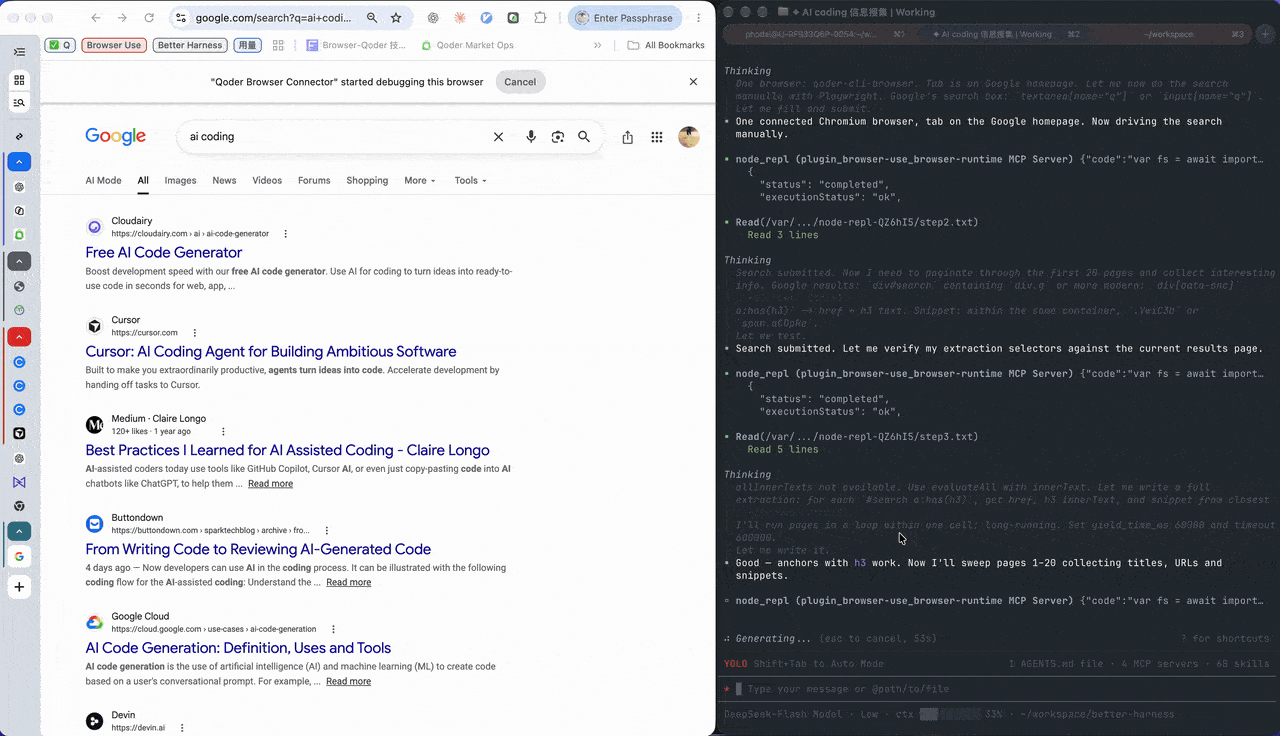Open the Cursor AI Coding Agent result
1280x736 pixels.
271,352
